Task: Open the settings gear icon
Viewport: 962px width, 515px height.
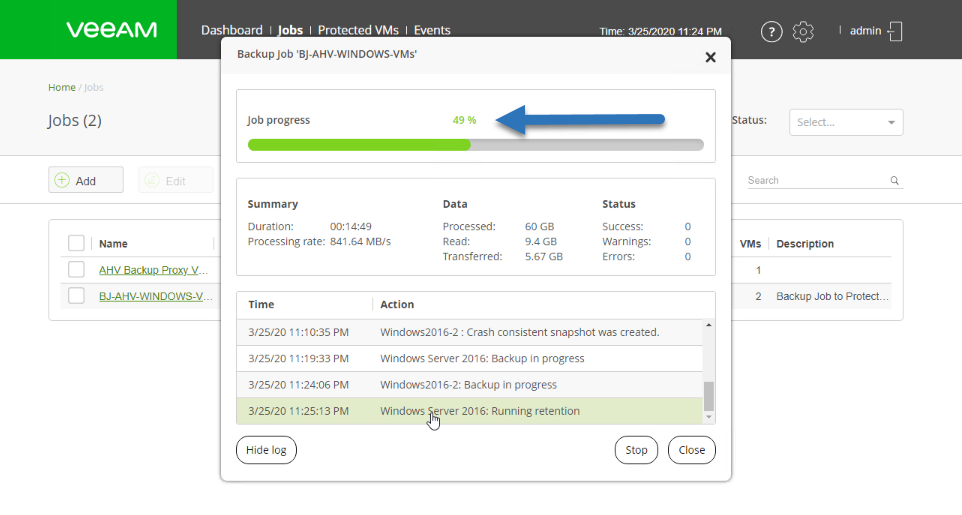Action: pyautogui.click(x=802, y=31)
